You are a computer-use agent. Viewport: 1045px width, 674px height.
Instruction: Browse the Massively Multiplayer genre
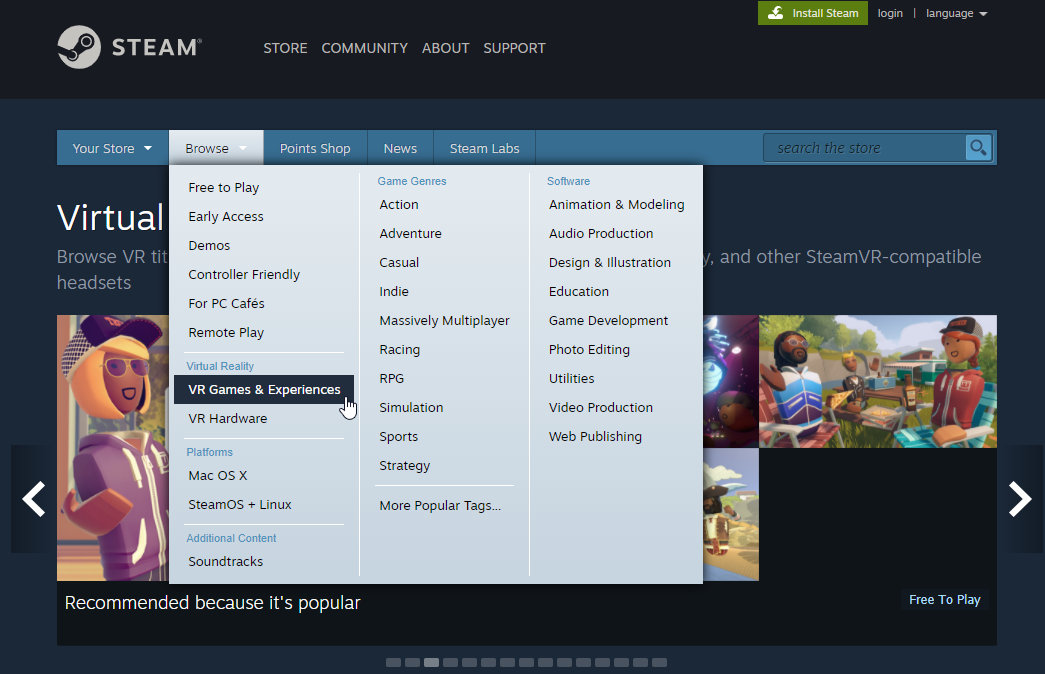coord(445,321)
